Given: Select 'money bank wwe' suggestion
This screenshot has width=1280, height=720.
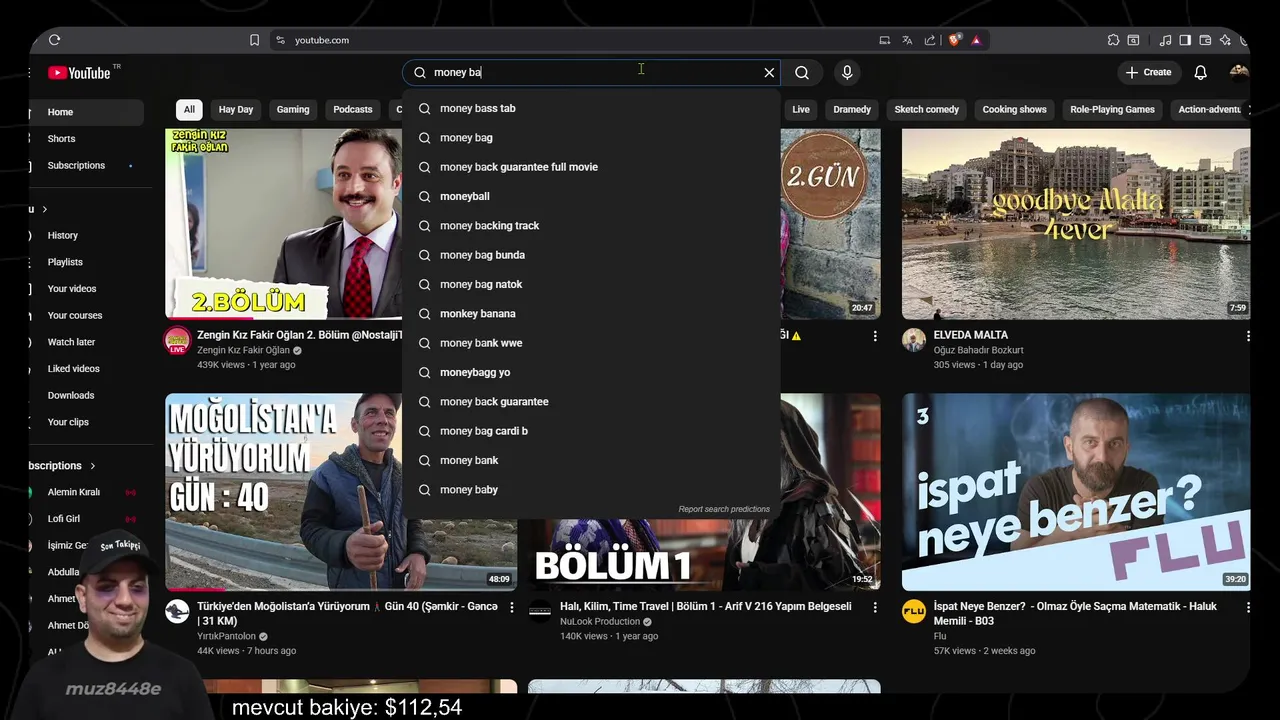Looking at the screenshot, I should coord(591,343).
